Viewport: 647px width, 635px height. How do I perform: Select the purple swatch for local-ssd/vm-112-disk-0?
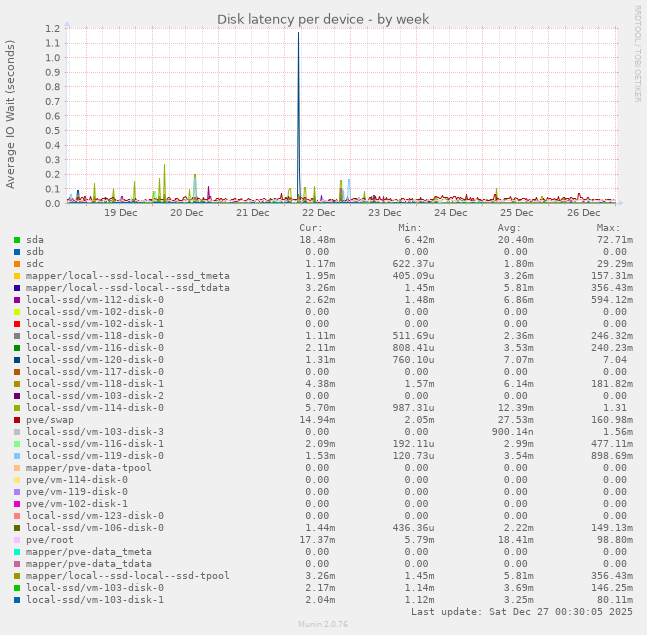[x=17, y=300]
